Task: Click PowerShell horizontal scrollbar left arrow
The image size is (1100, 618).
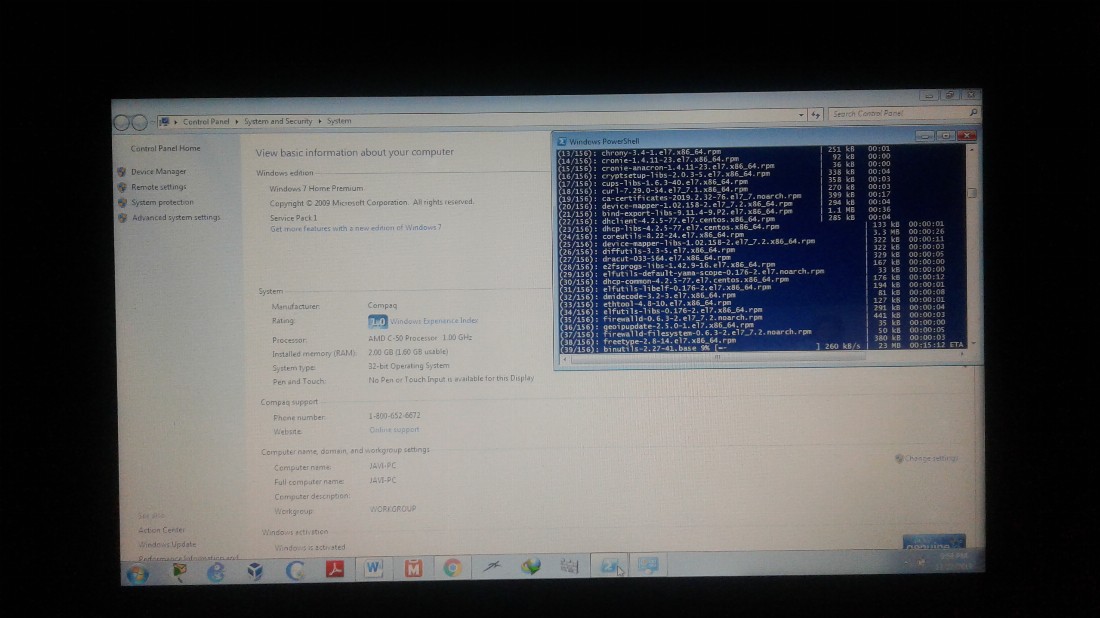Action: pos(565,359)
